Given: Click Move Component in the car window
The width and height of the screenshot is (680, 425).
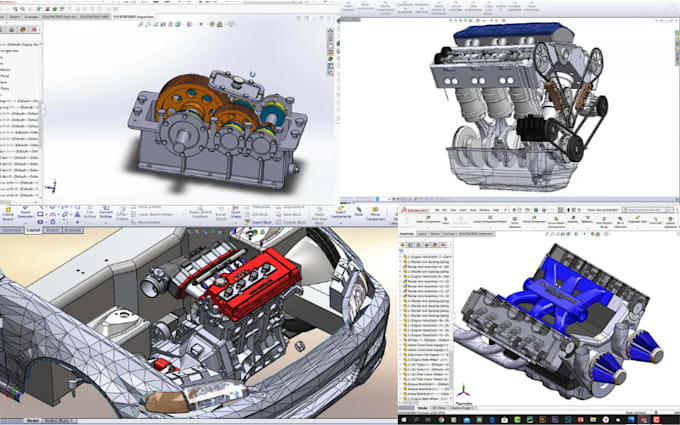Looking at the screenshot, I should [x=376, y=213].
